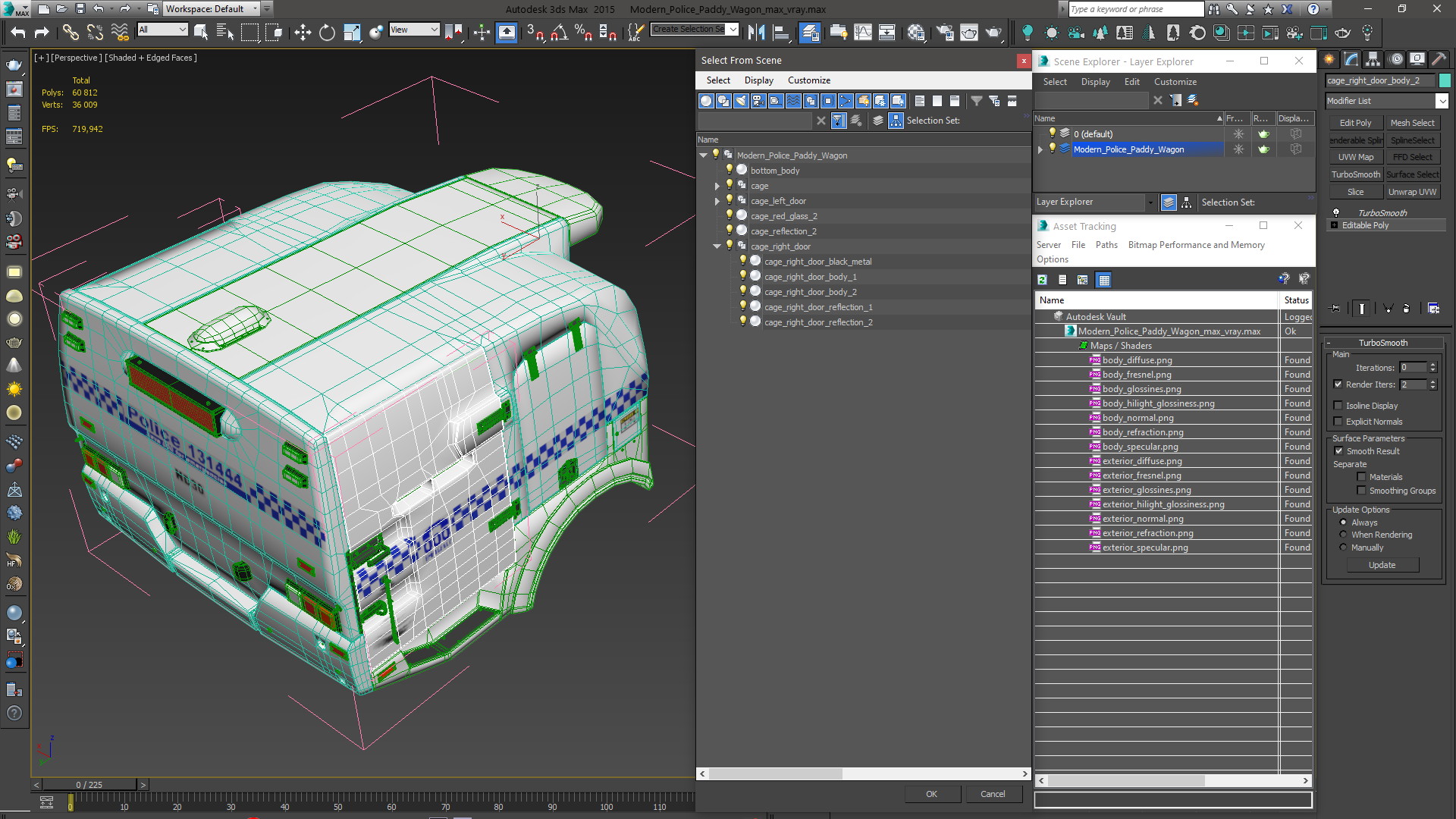
Task: Click Cancel in Select From Scene
Action: click(993, 794)
